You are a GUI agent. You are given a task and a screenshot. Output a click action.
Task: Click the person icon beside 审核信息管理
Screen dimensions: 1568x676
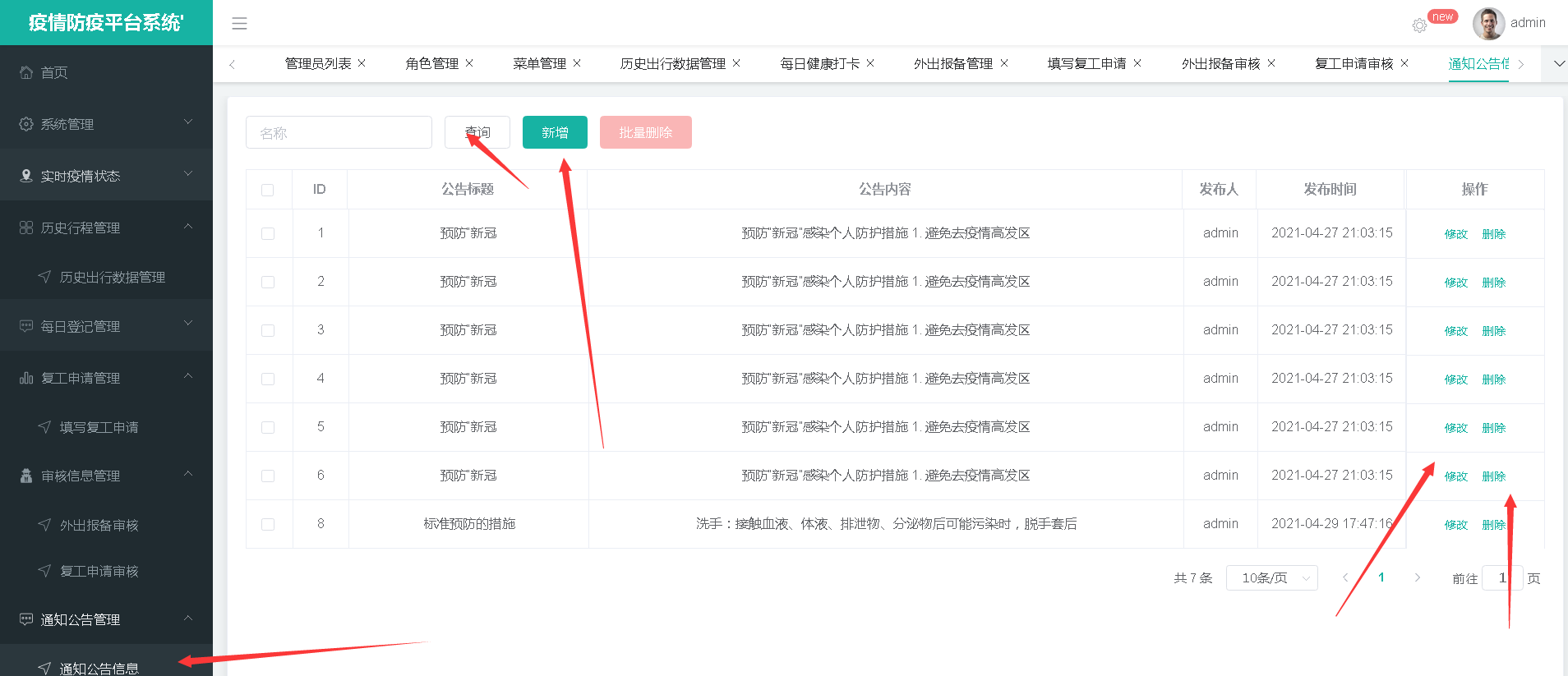coord(26,476)
